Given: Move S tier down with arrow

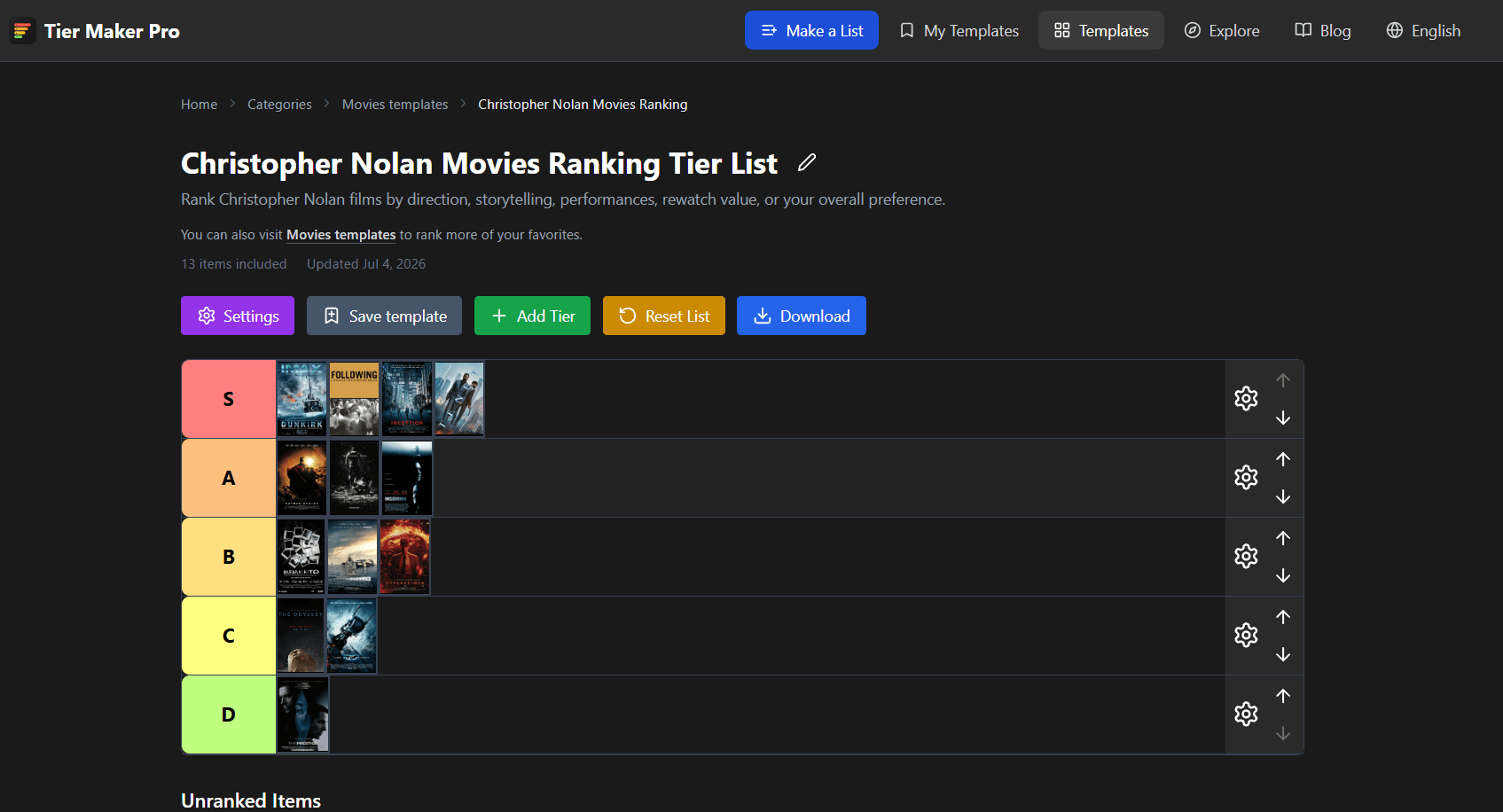Looking at the screenshot, I should coord(1283,418).
